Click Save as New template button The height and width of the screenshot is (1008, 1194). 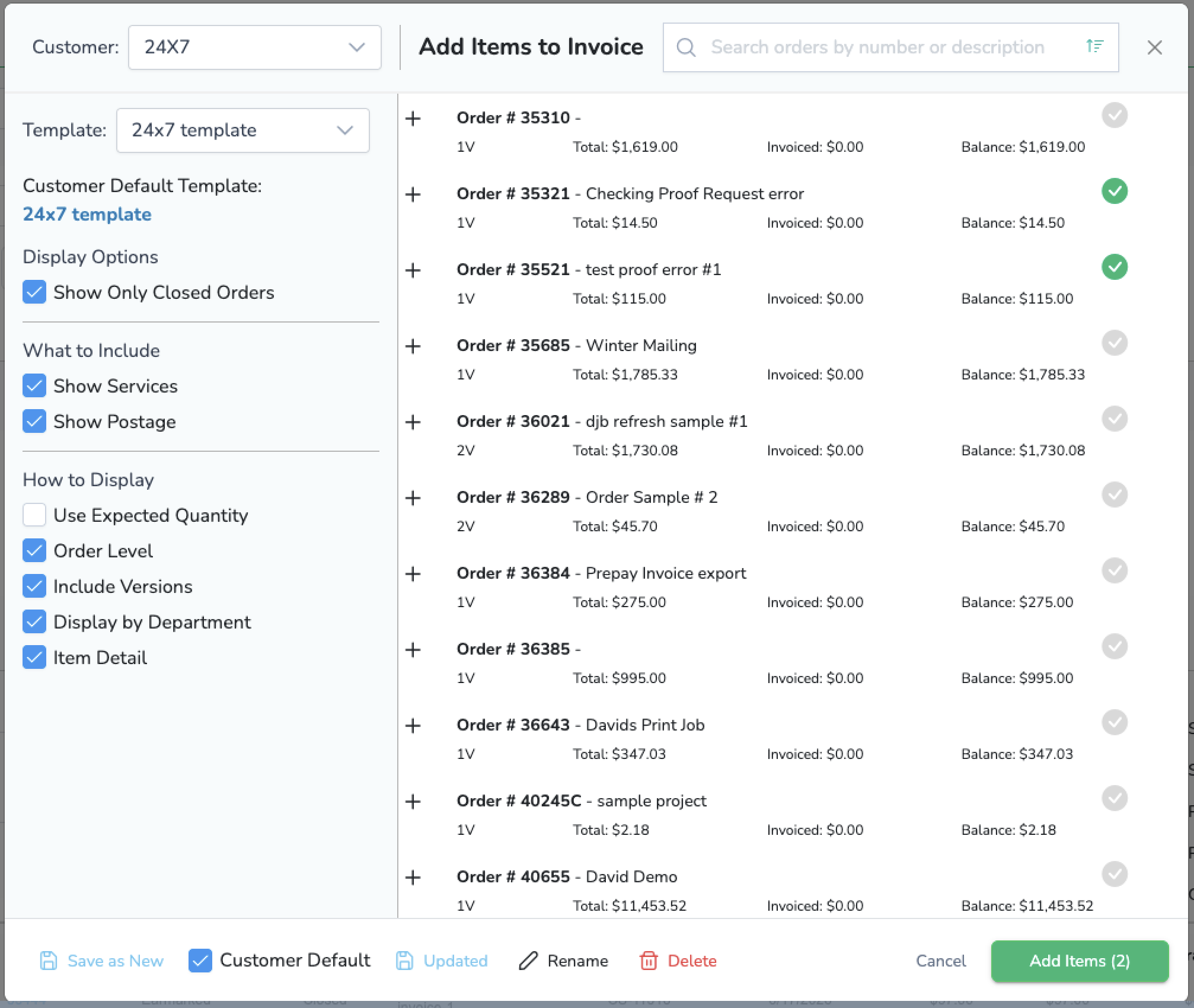(101, 961)
